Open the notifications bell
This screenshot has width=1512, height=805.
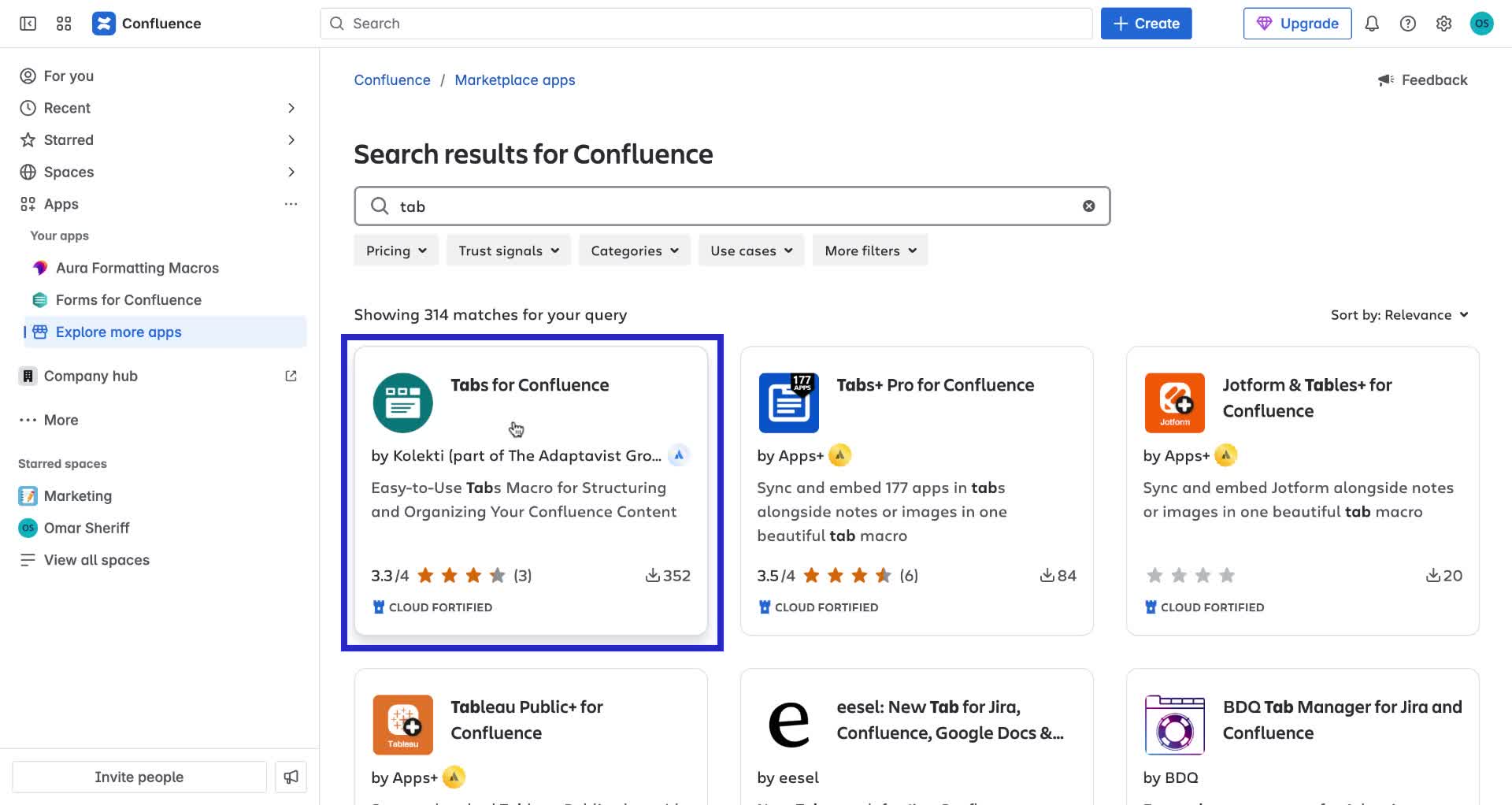pos(1372,24)
